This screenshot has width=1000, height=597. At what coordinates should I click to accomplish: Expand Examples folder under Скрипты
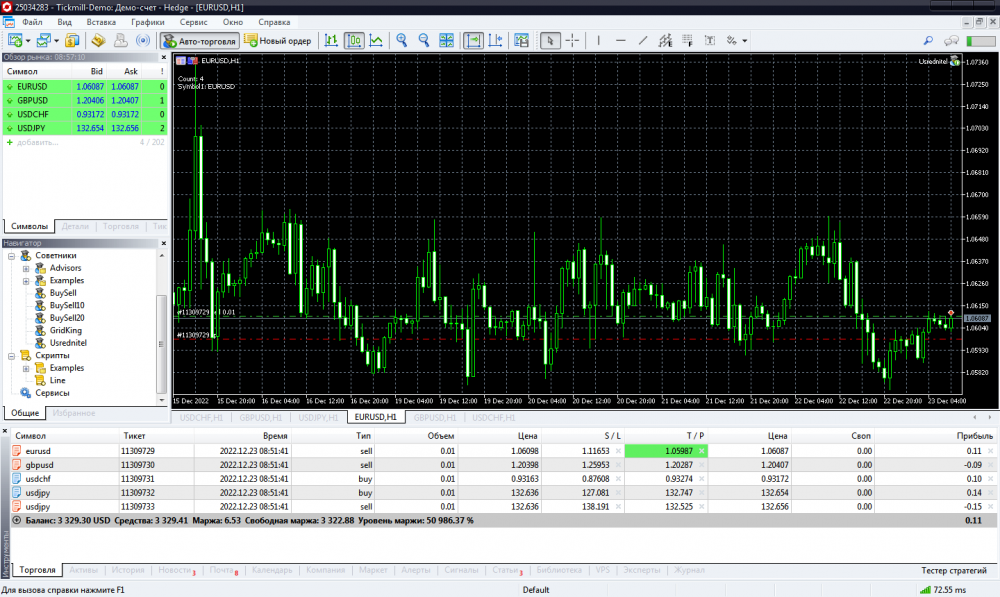[26, 368]
